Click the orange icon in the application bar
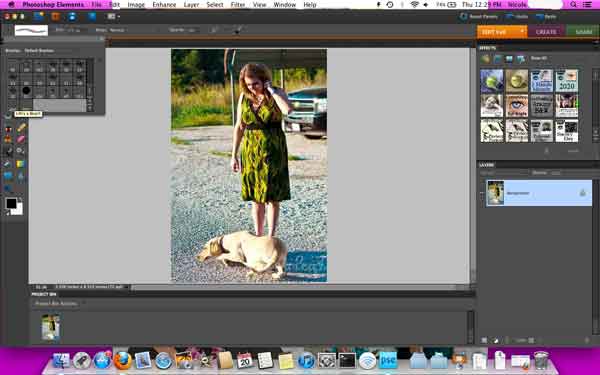Viewport: 600px width, 375px height. click(x=56, y=16)
